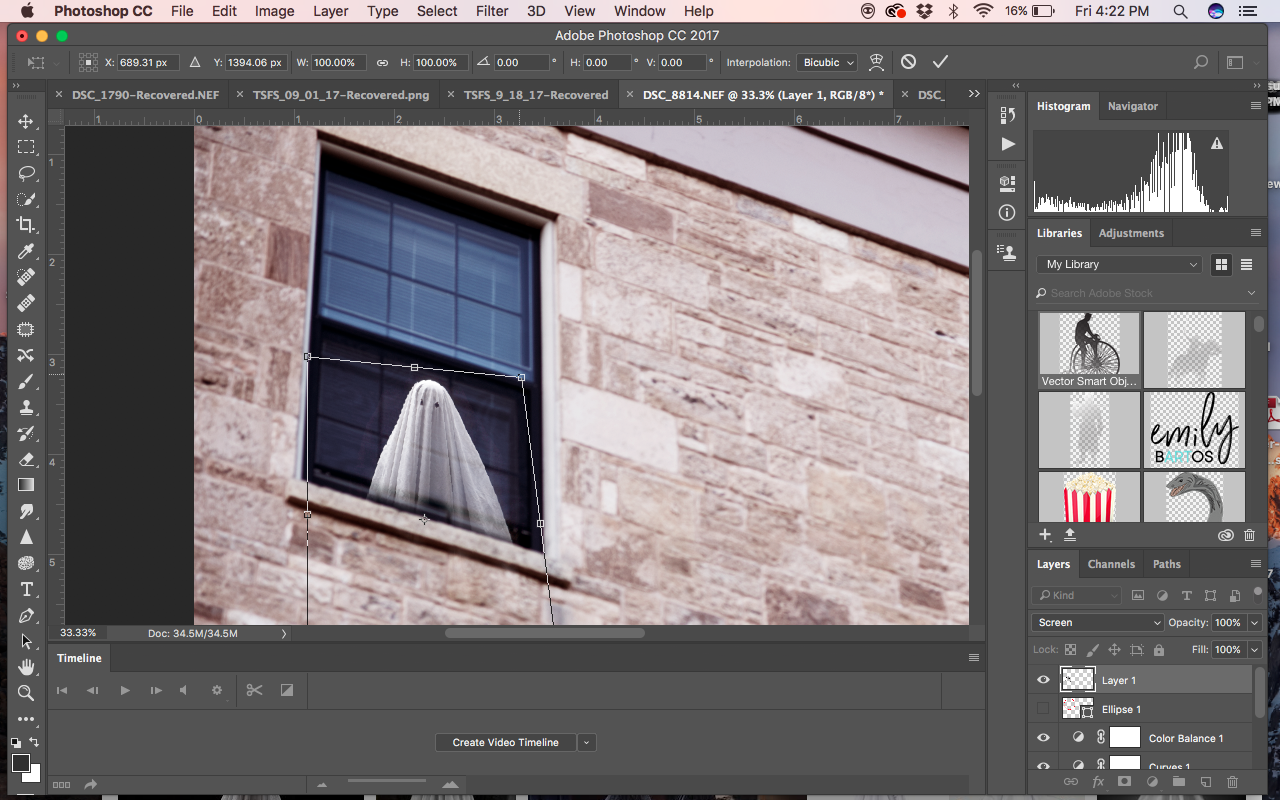
Task: Play the timeline
Action: click(x=125, y=690)
